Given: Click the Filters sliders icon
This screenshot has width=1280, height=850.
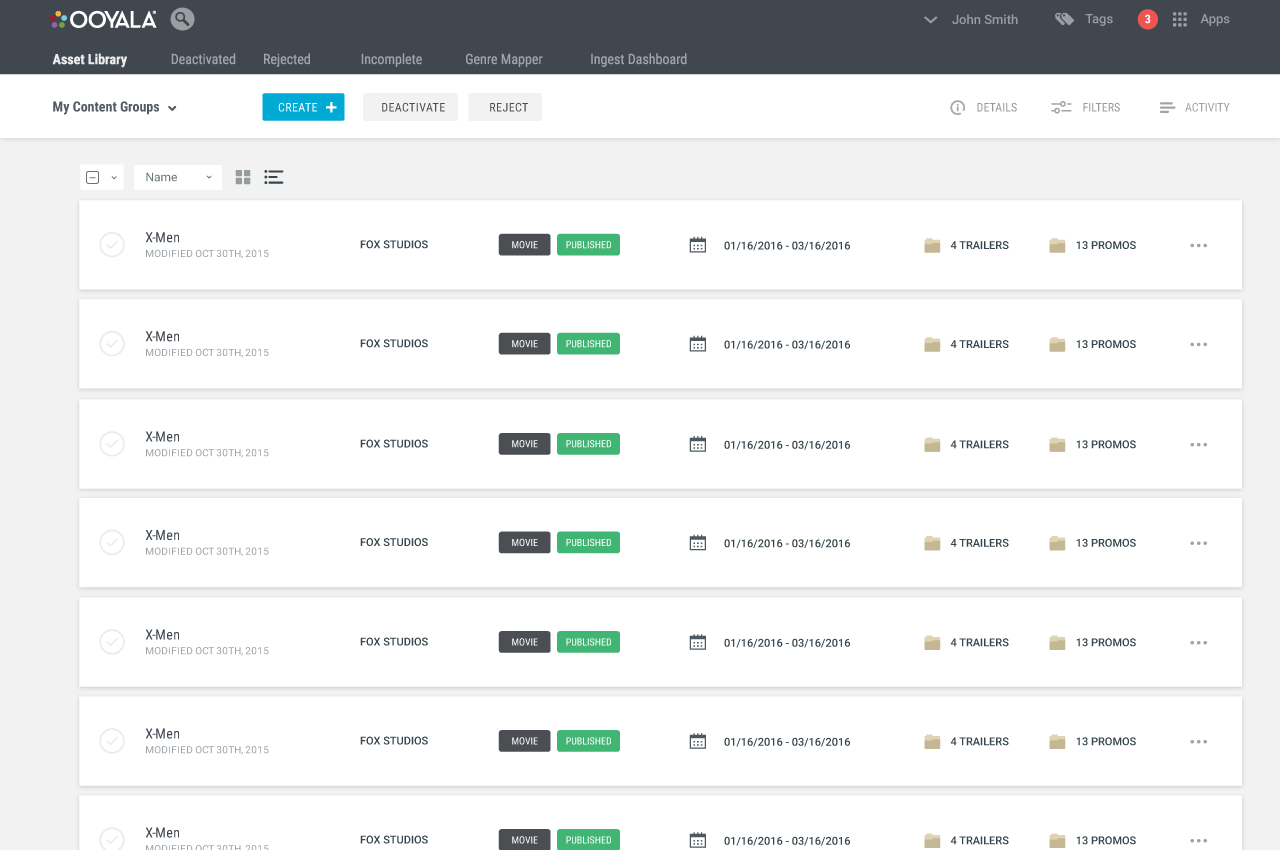Looking at the screenshot, I should [x=1061, y=107].
